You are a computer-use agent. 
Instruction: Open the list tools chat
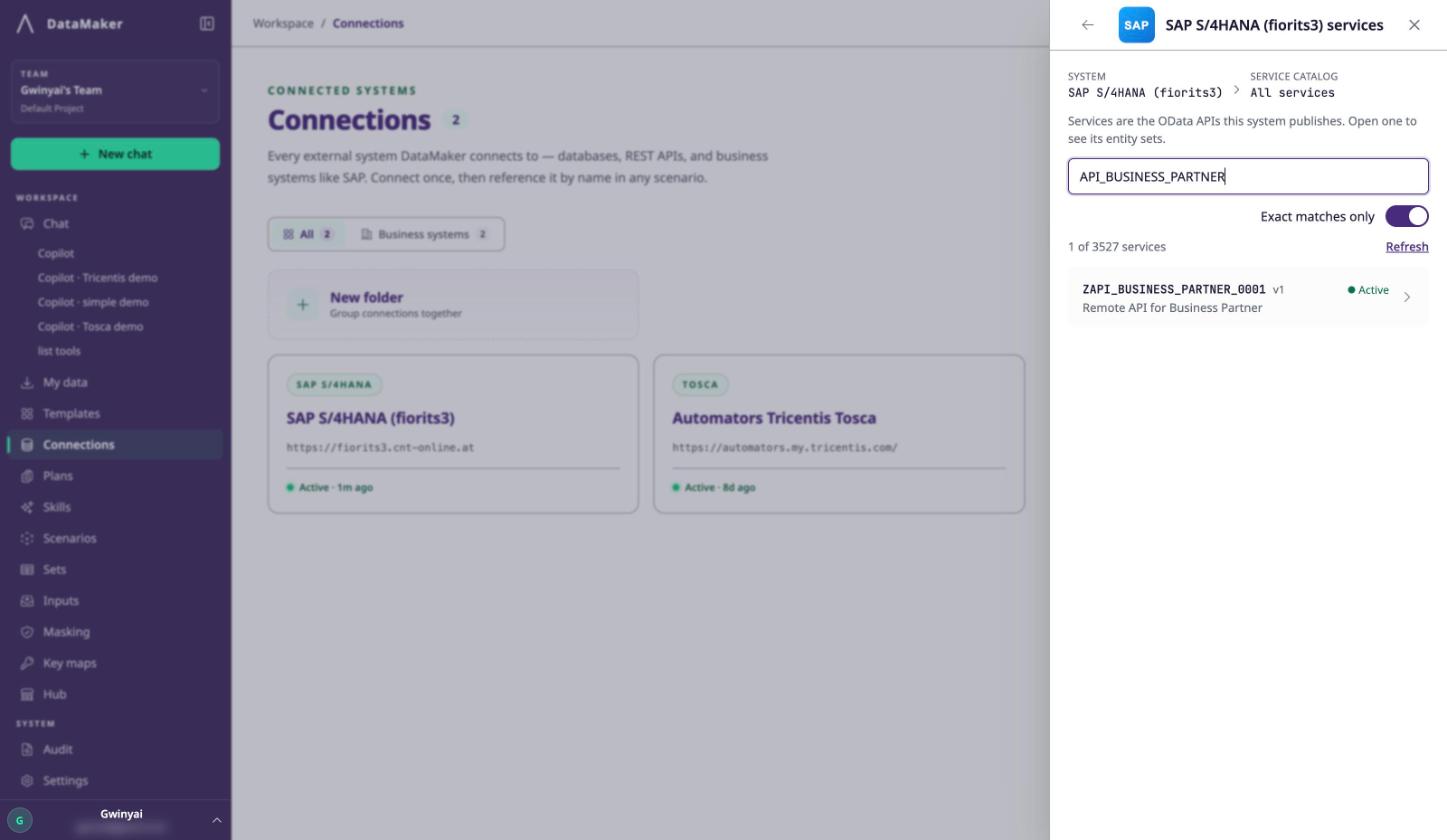59,351
